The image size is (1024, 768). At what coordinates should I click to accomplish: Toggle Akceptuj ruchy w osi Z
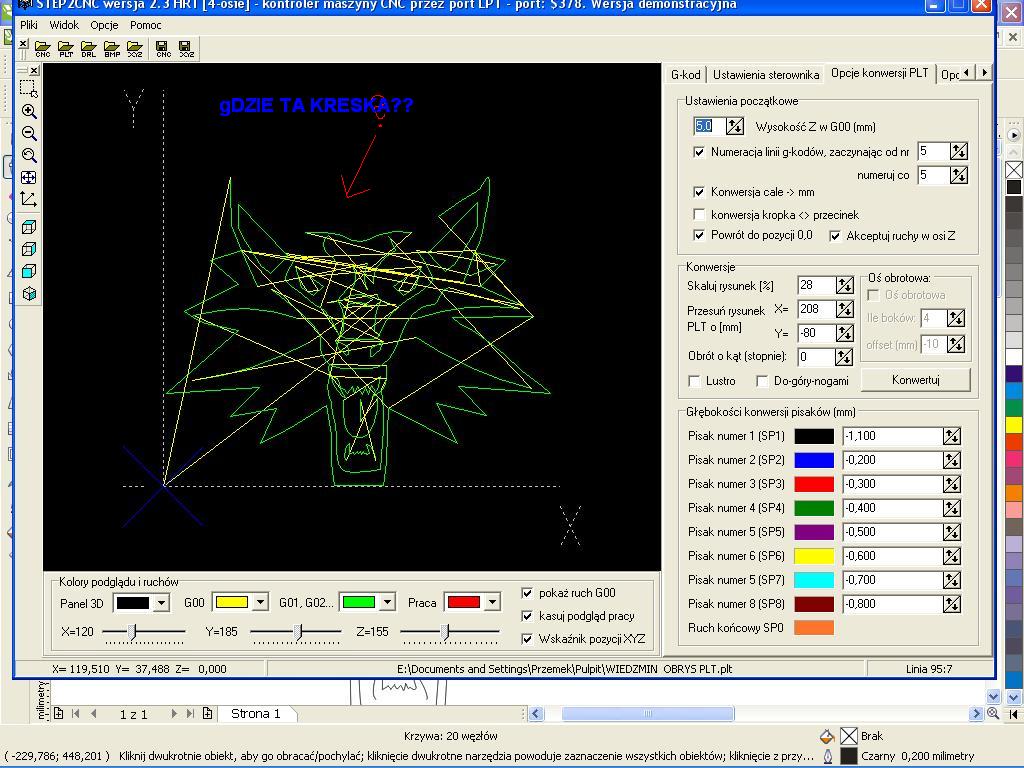click(x=835, y=236)
